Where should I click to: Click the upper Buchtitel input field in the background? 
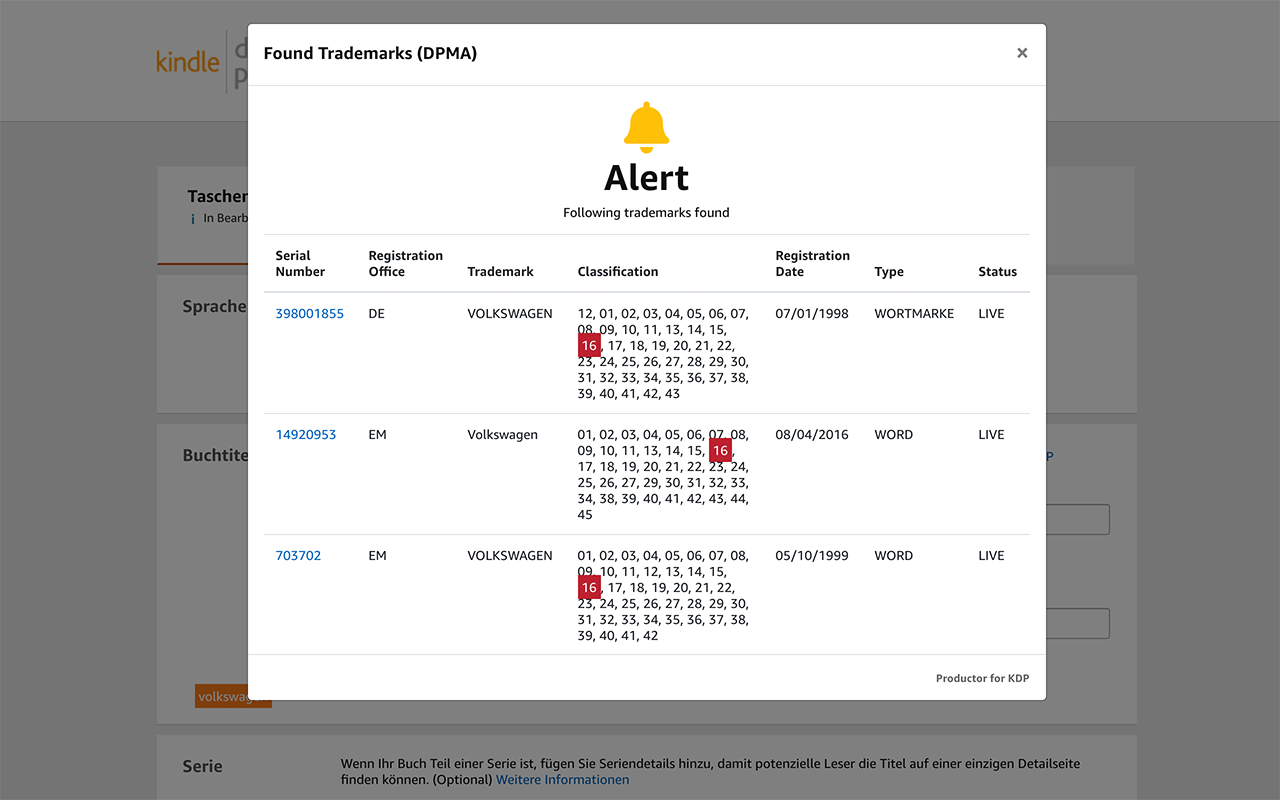click(1078, 519)
